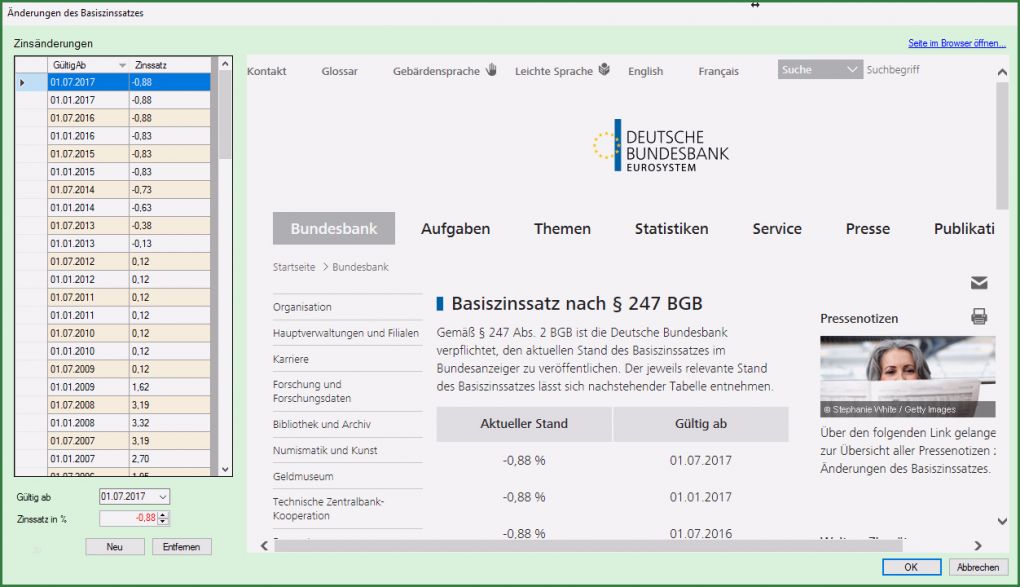The image size is (1020, 587).
Task: Click the email envelope icon
Action: click(979, 283)
